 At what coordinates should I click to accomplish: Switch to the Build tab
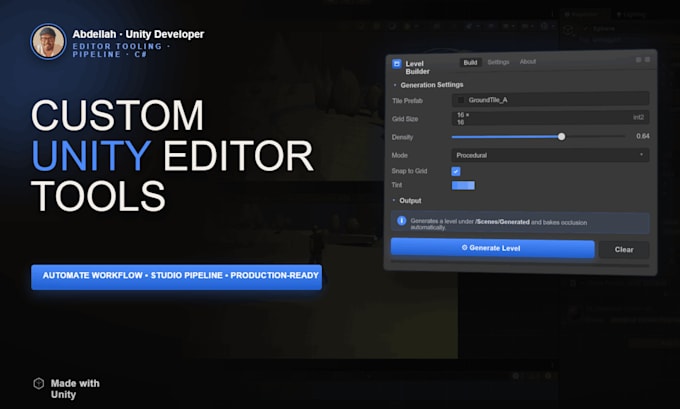pyautogui.click(x=470, y=62)
